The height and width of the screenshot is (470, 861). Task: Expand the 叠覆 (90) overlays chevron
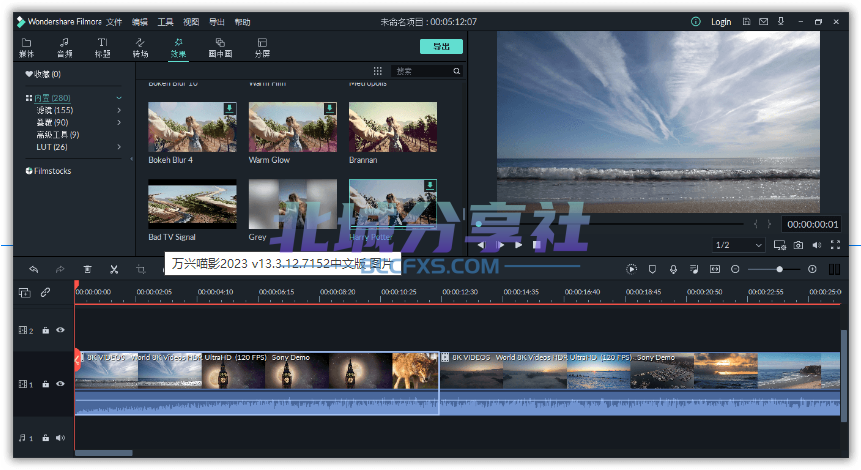(x=119, y=122)
